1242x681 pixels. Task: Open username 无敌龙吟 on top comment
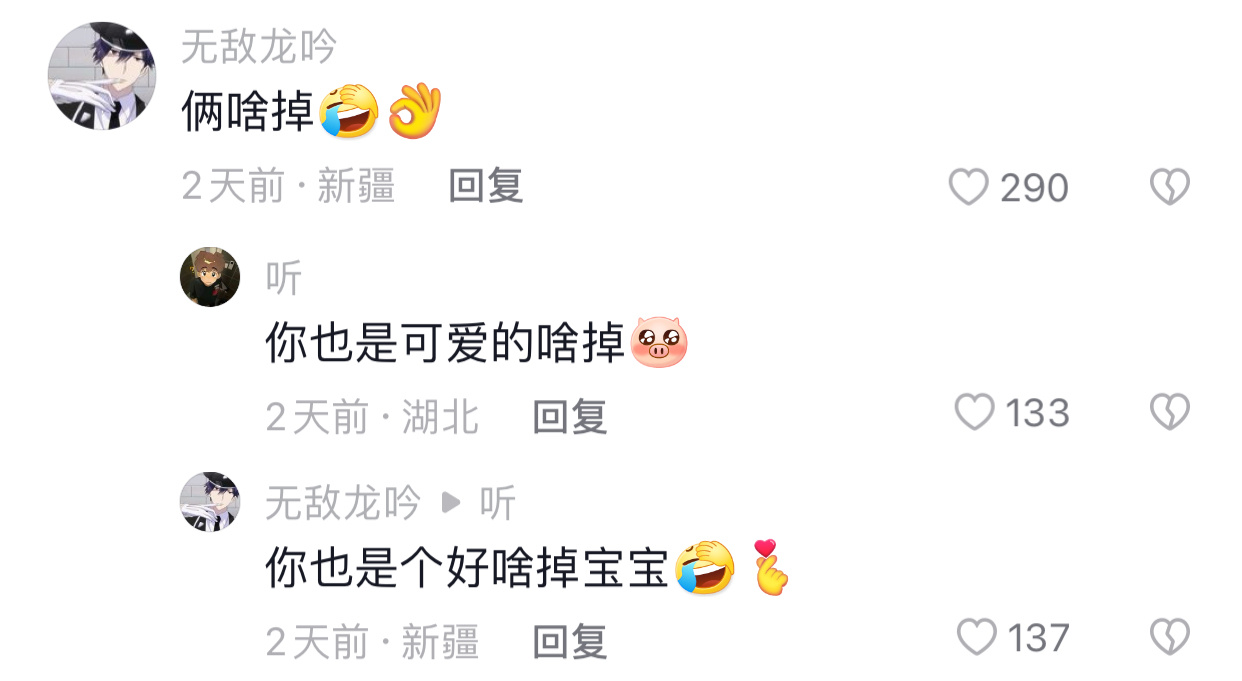(x=259, y=47)
